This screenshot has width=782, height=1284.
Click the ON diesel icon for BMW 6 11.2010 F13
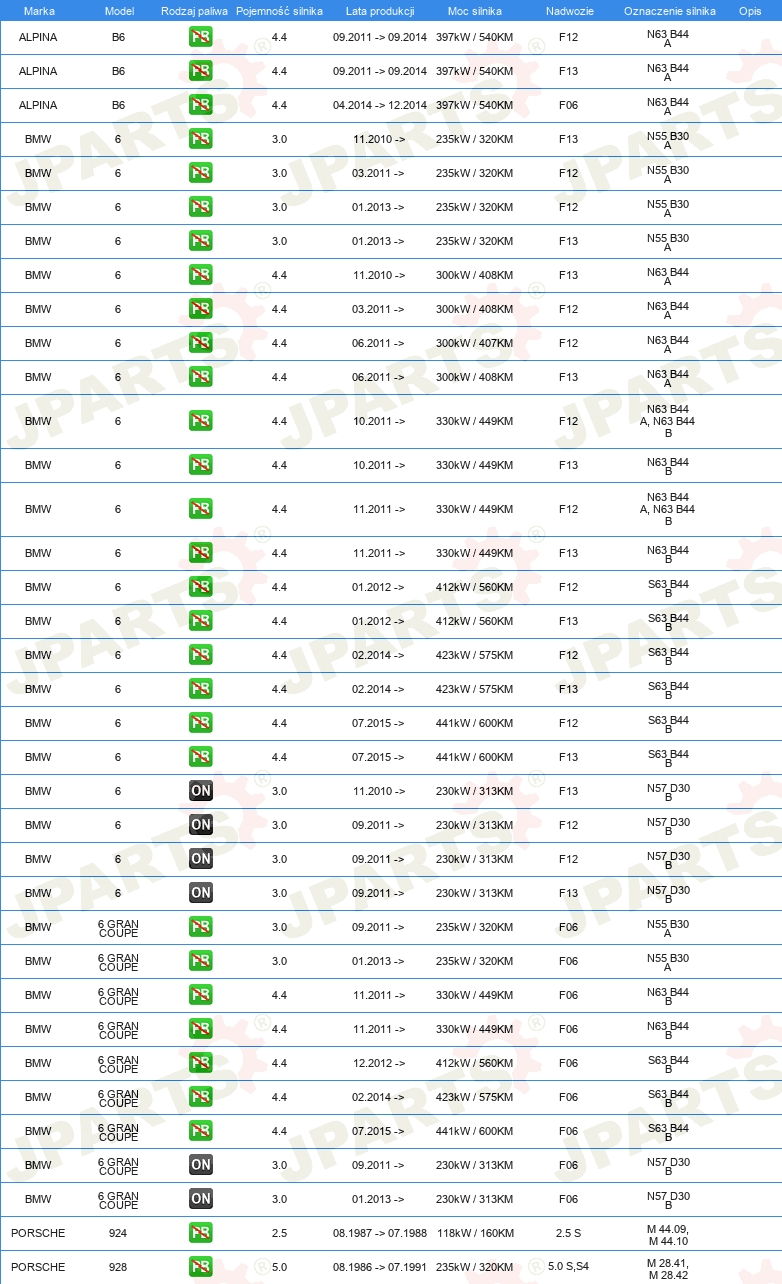click(x=201, y=792)
